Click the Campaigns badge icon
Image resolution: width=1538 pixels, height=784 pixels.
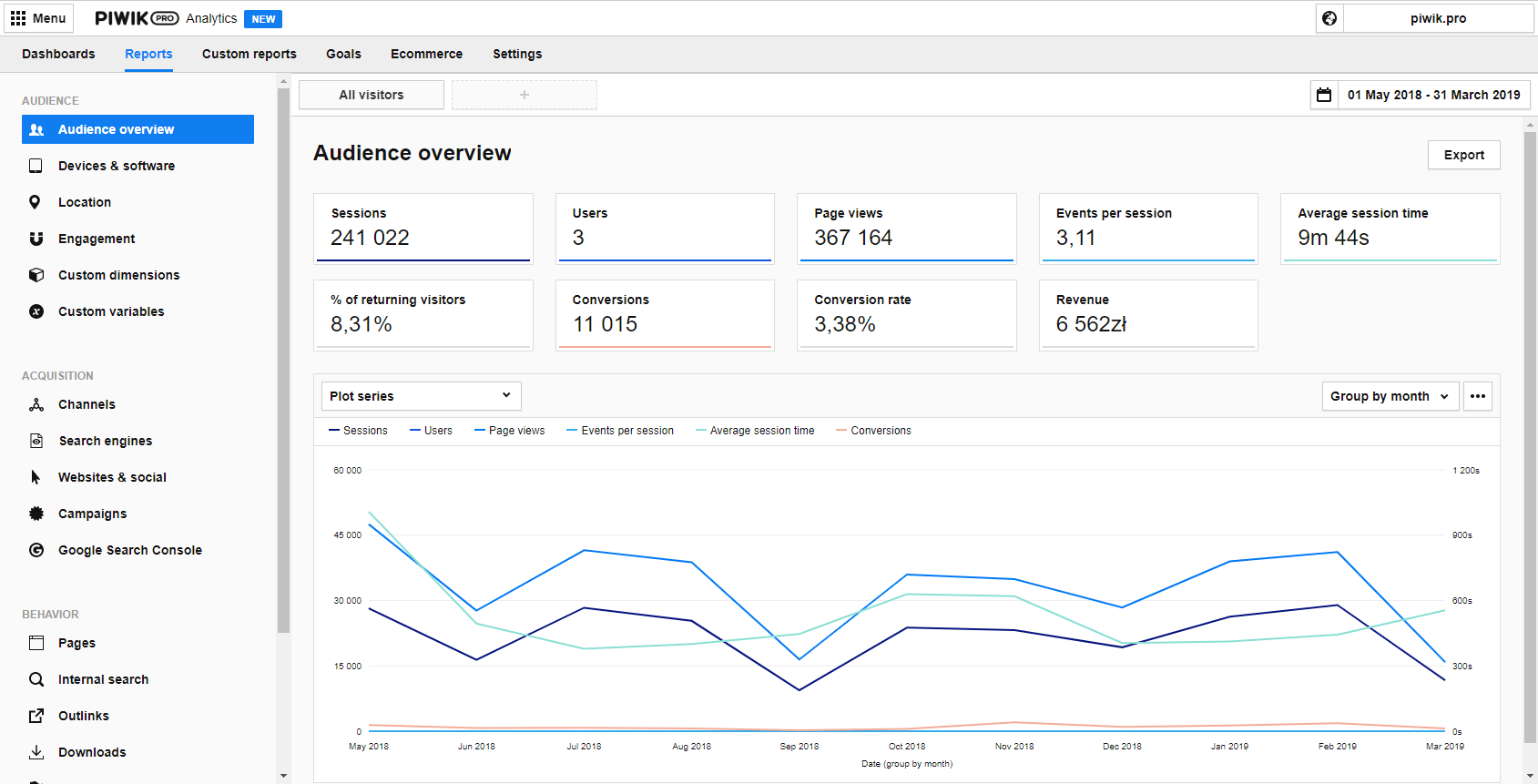tap(36, 514)
